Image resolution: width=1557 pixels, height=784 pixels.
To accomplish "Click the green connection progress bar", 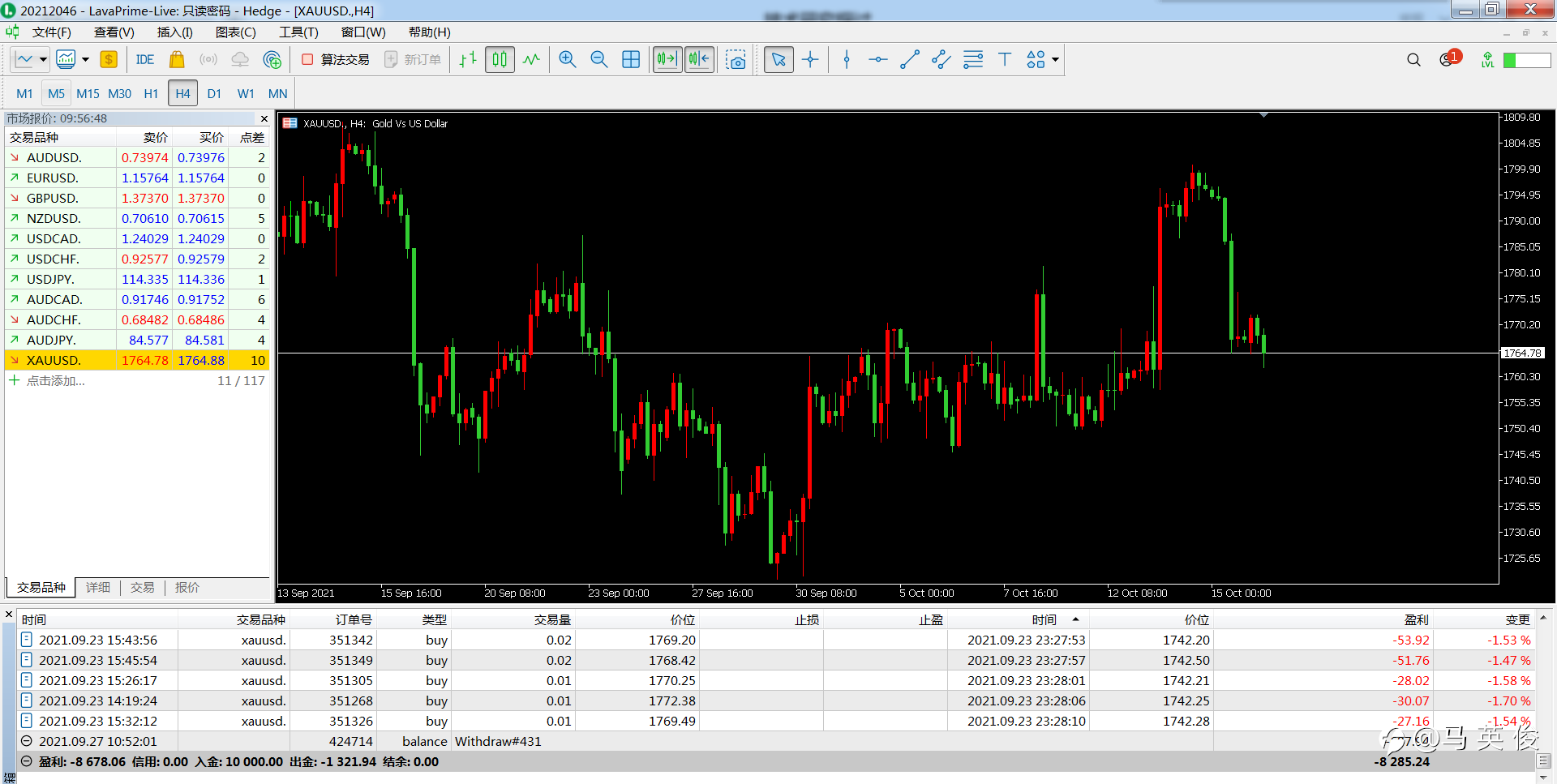I will (x=1527, y=61).
